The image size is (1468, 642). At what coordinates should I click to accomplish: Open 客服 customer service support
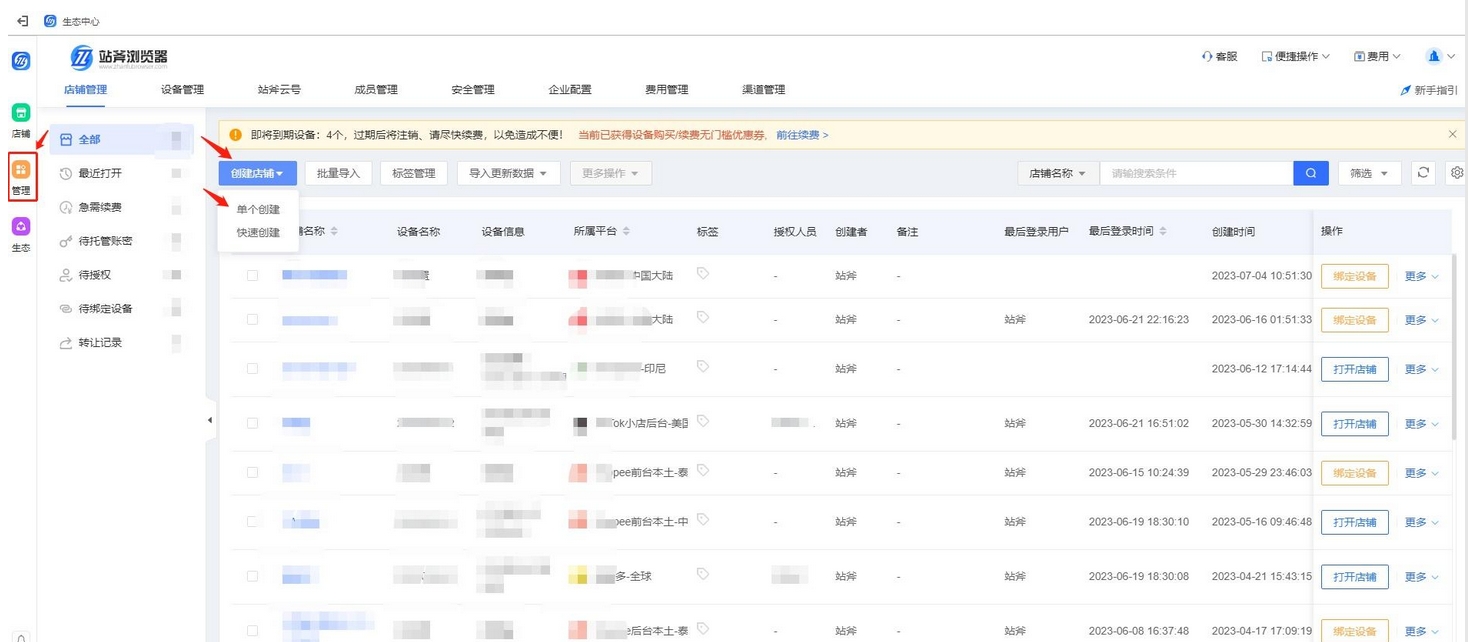coord(1218,56)
